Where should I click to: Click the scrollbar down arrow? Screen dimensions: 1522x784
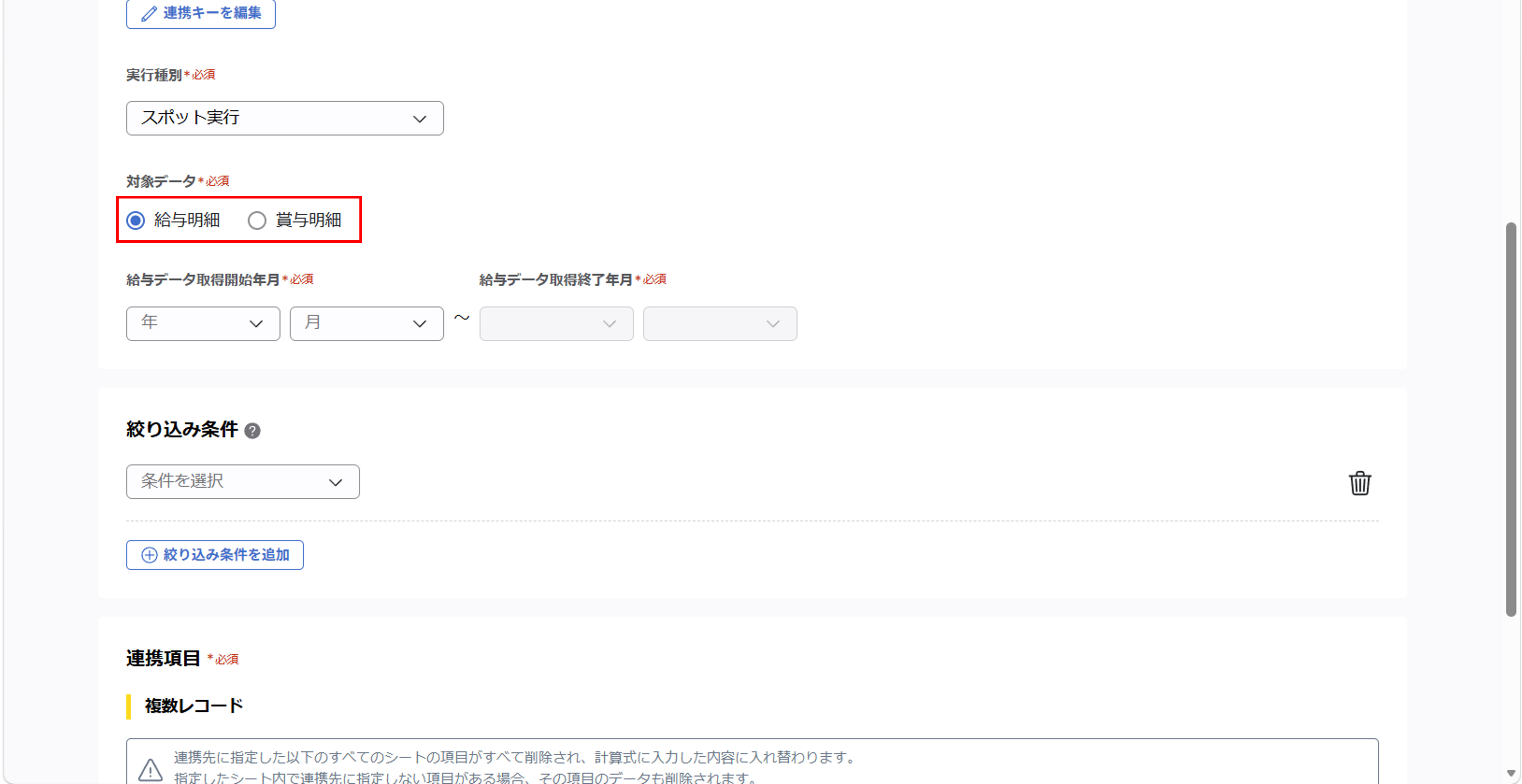click(x=1511, y=773)
